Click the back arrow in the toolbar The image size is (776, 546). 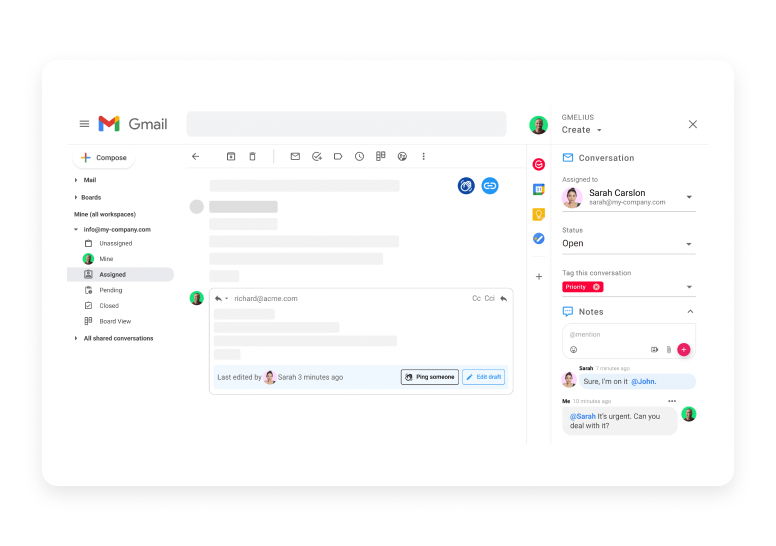tap(195, 156)
